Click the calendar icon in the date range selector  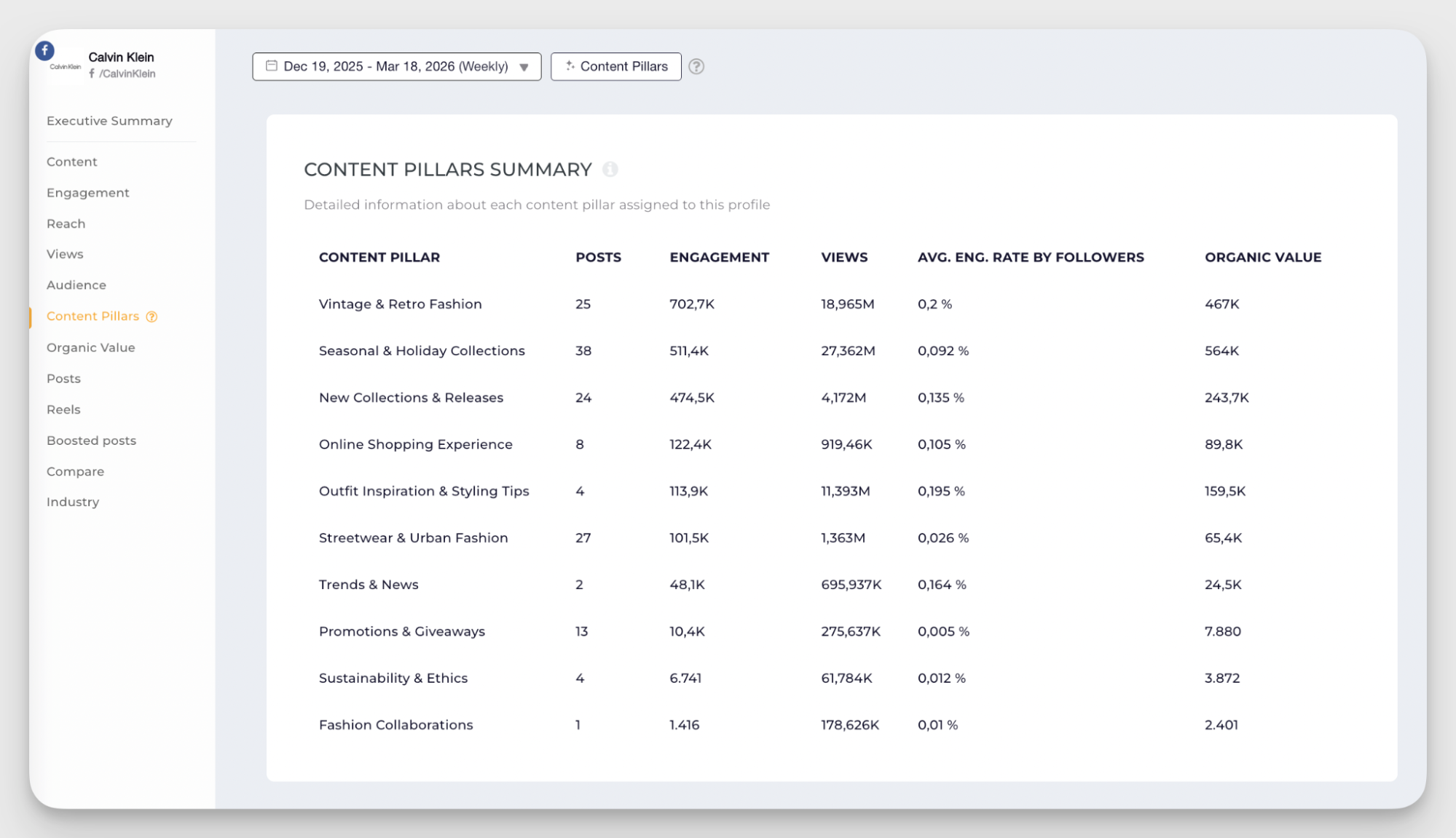270,66
